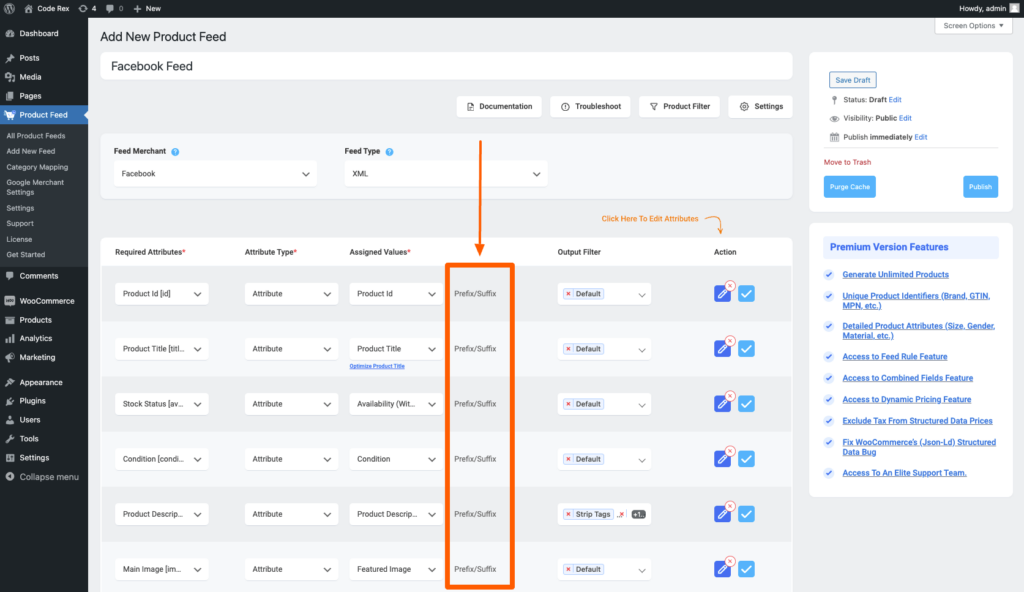Screen dimensions: 1024x592
Task: Open the Product Title required attribute dropdown
Action: (162, 349)
